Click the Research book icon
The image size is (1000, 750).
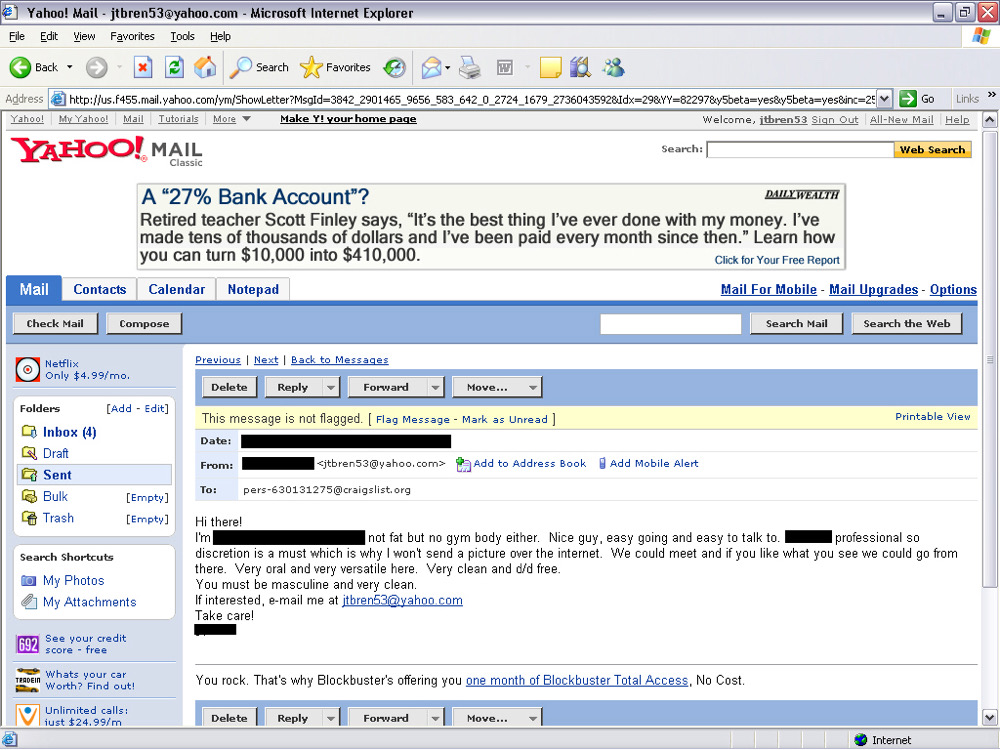(x=580, y=67)
